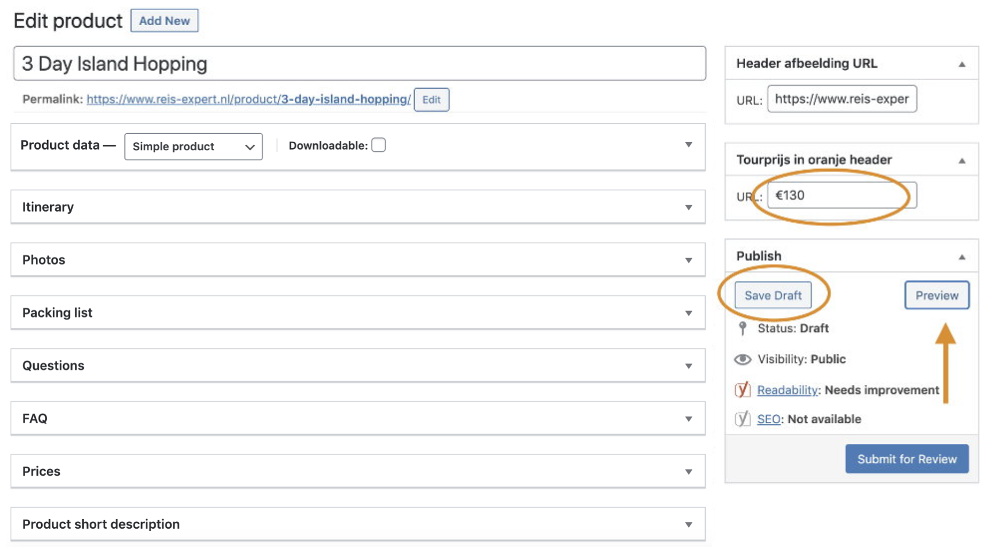Enable the Downloadable checkbox
The height and width of the screenshot is (556, 1000).
coord(379,145)
